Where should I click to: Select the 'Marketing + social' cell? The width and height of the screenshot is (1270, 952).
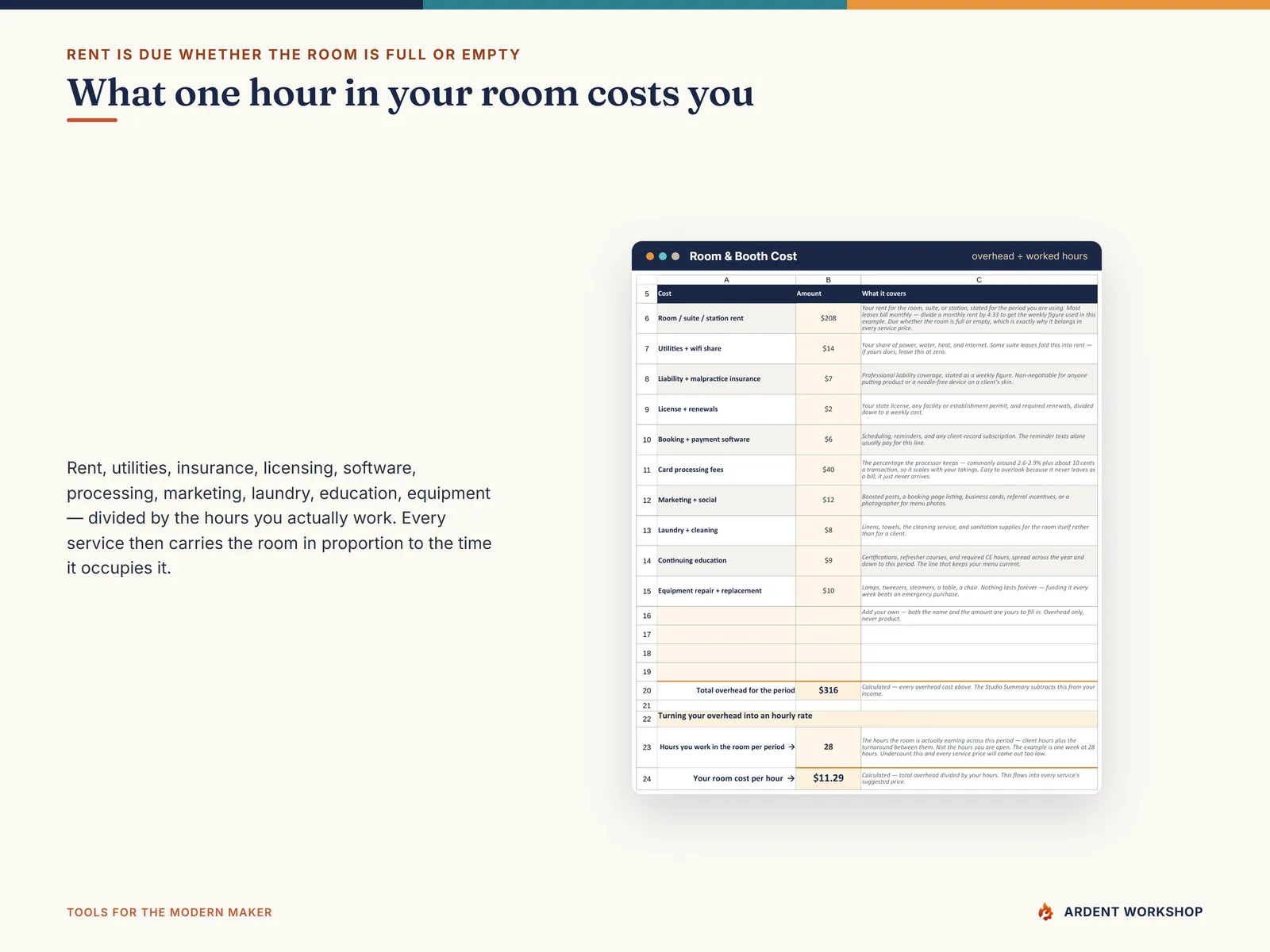pos(726,501)
